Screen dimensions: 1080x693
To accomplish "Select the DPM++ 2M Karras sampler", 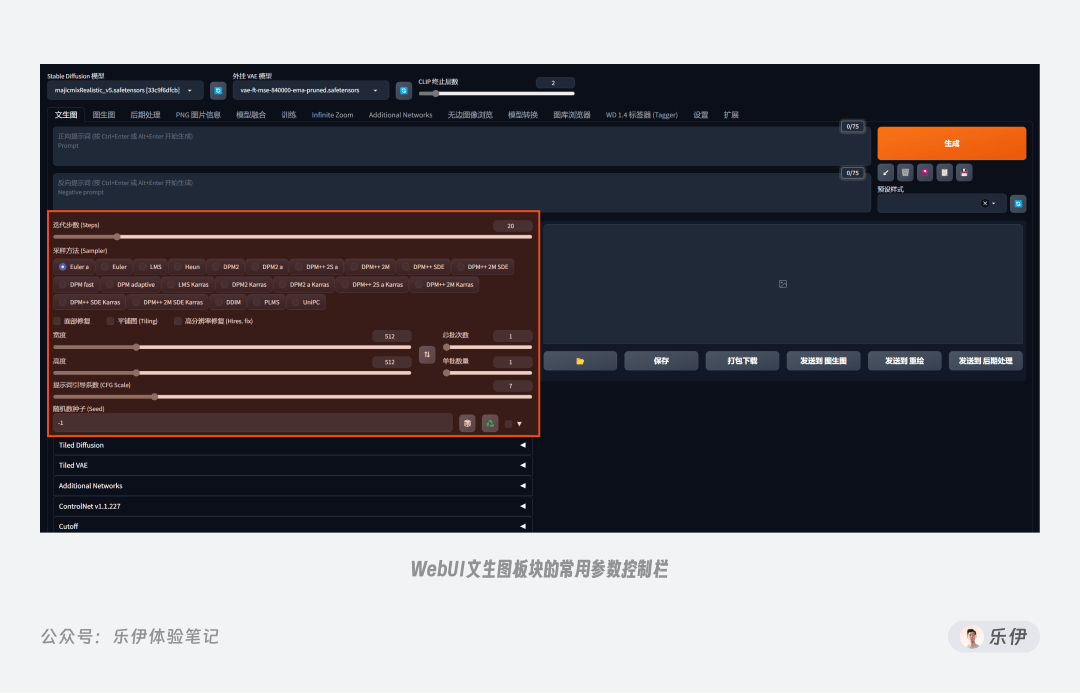I will pos(444,285).
